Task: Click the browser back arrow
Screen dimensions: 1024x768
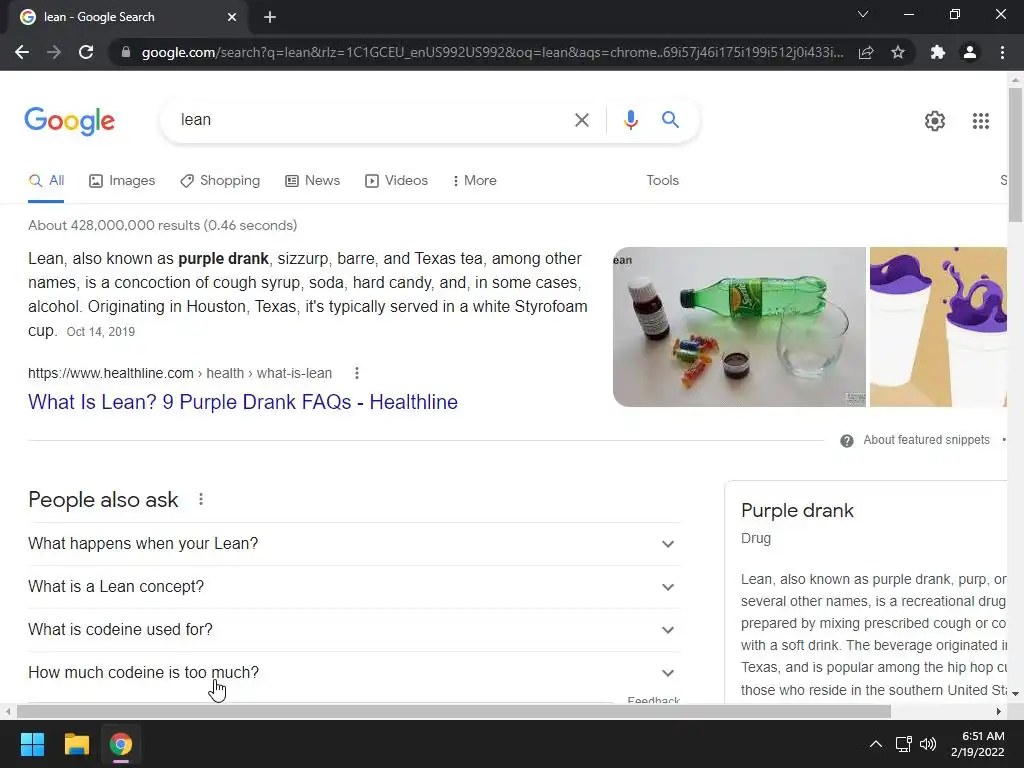Action: point(22,52)
